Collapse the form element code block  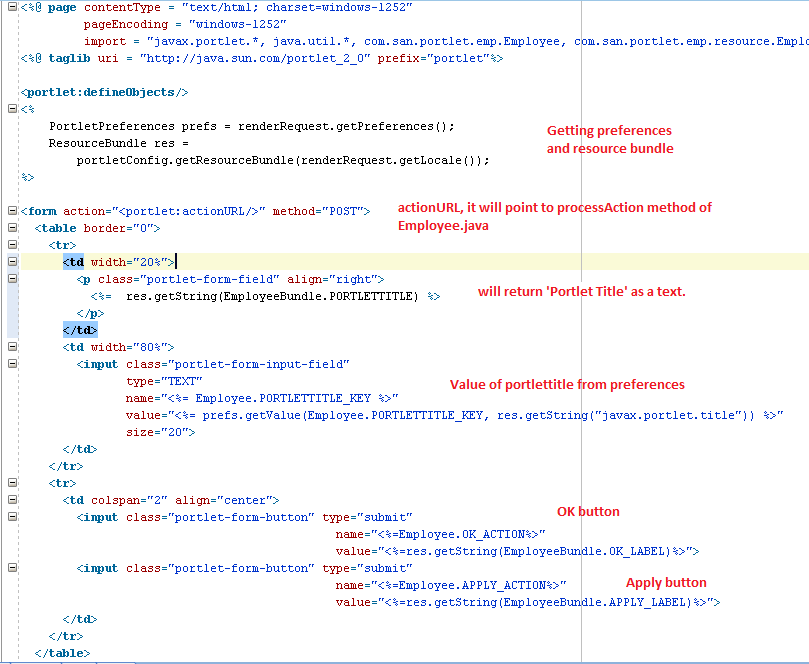(x=11, y=211)
